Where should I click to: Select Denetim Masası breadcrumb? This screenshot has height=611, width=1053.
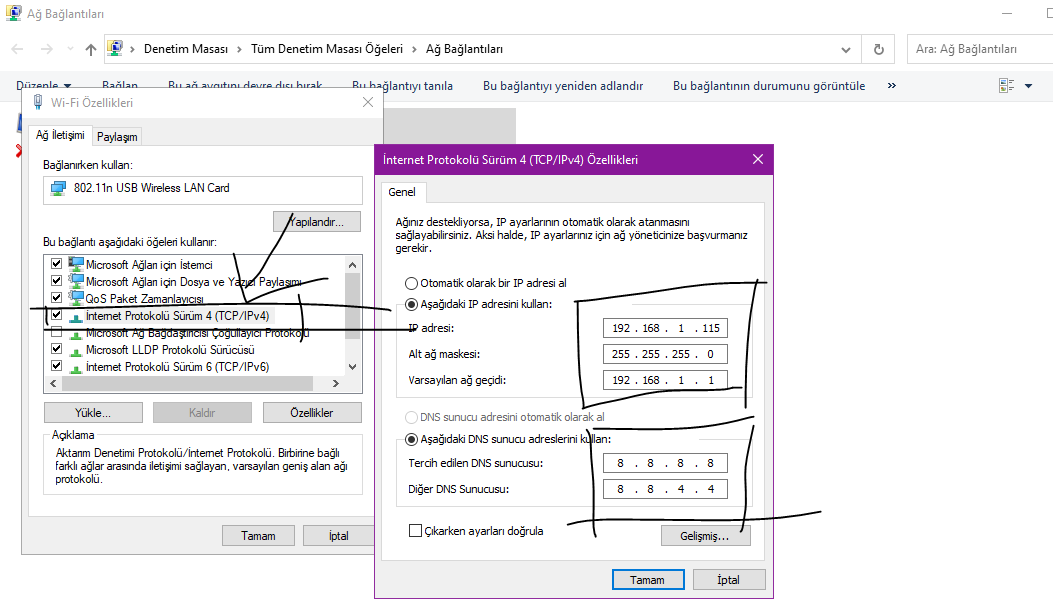click(185, 49)
